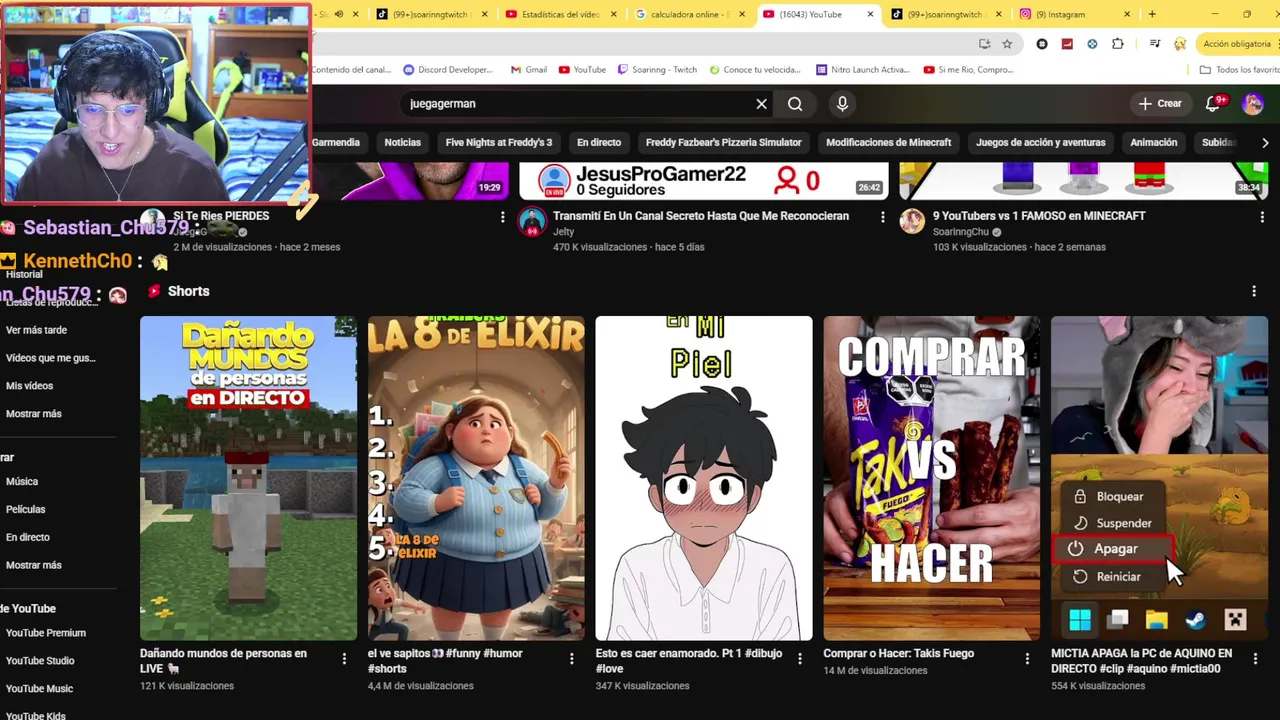Open the browser profile avatar
Screen dimensions: 1280x720
(1180, 44)
